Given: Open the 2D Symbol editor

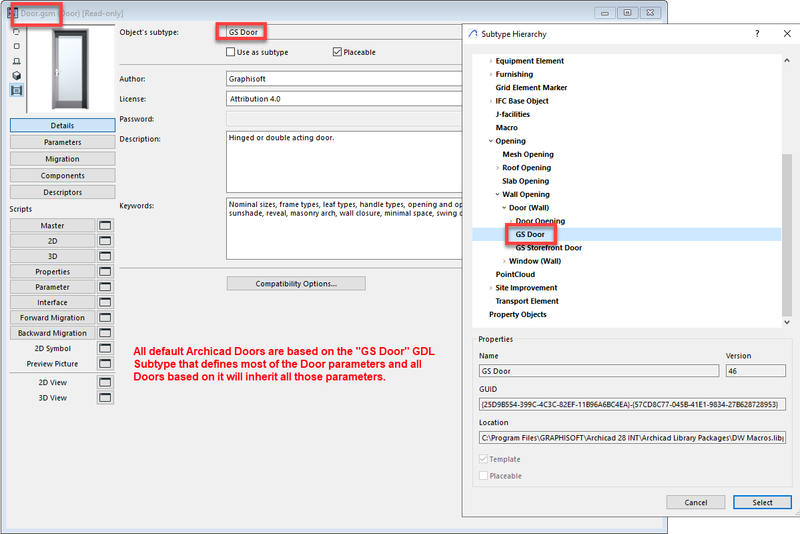Looking at the screenshot, I should click(x=53, y=348).
